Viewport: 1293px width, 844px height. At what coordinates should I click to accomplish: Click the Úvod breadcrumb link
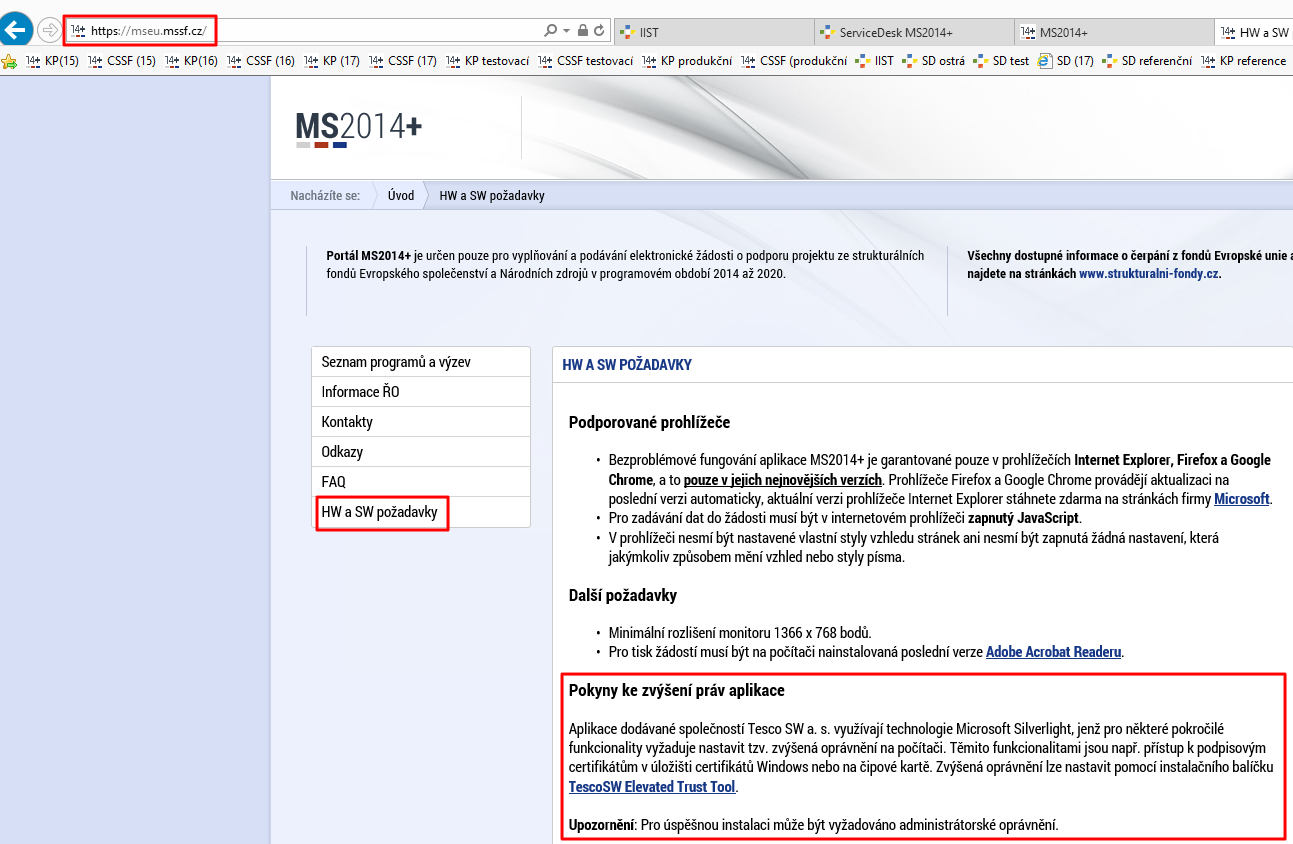(401, 196)
